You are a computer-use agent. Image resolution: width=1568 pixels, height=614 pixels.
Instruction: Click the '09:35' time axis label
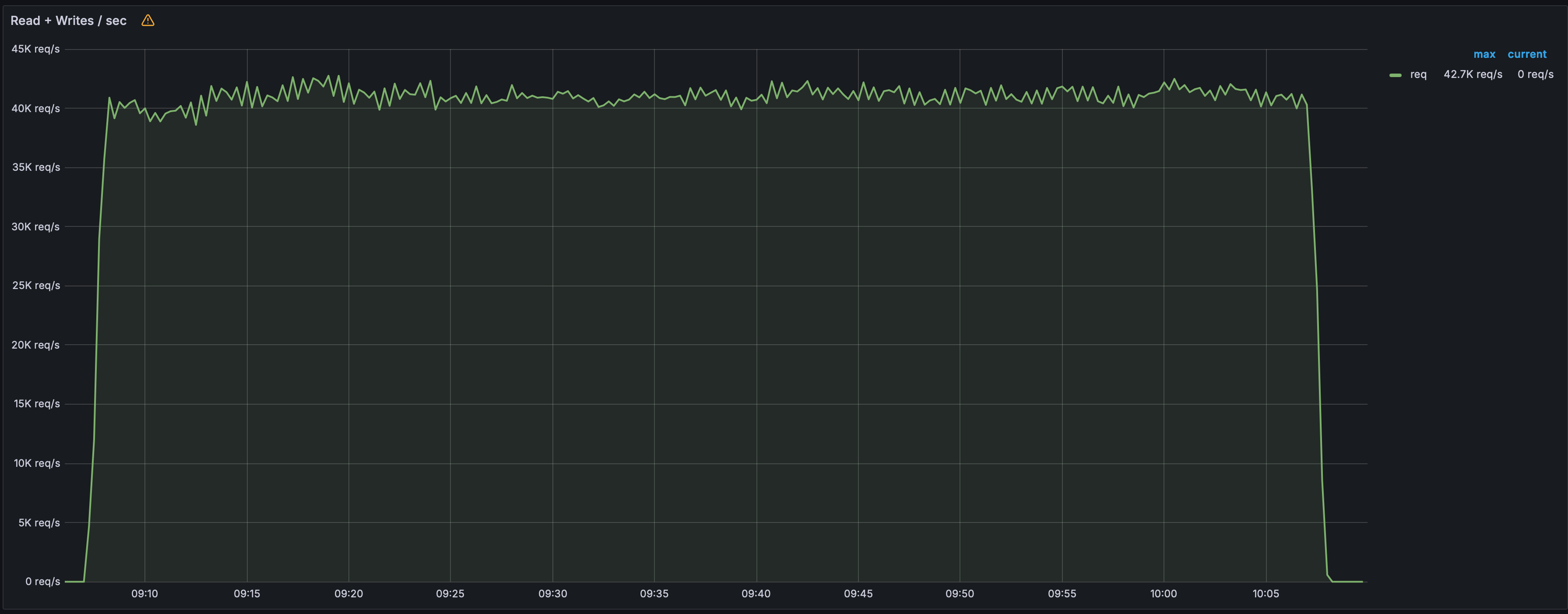click(654, 593)
